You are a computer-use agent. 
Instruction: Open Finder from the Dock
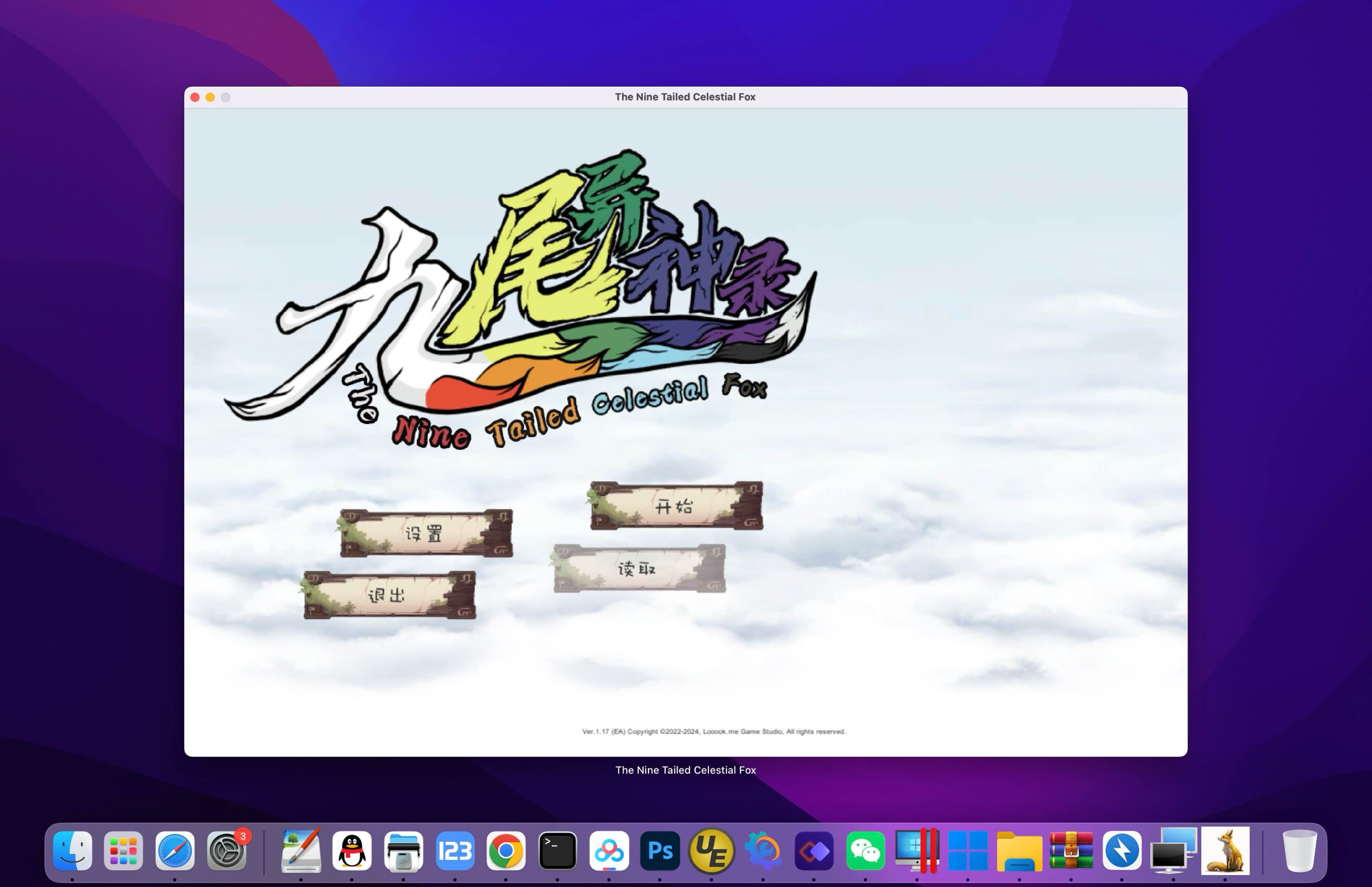tap(72, 851)
